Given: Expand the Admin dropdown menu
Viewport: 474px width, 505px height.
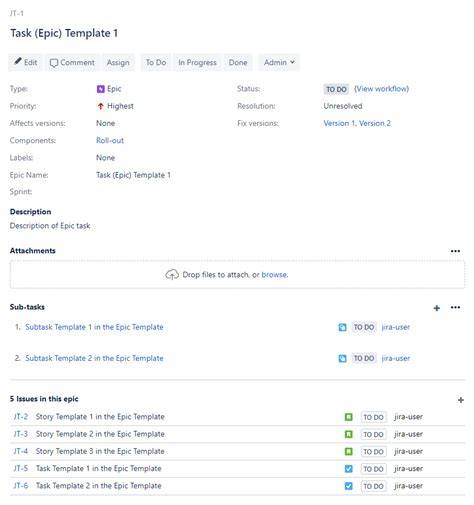Looking at the screenshot, I should point(279,62).
